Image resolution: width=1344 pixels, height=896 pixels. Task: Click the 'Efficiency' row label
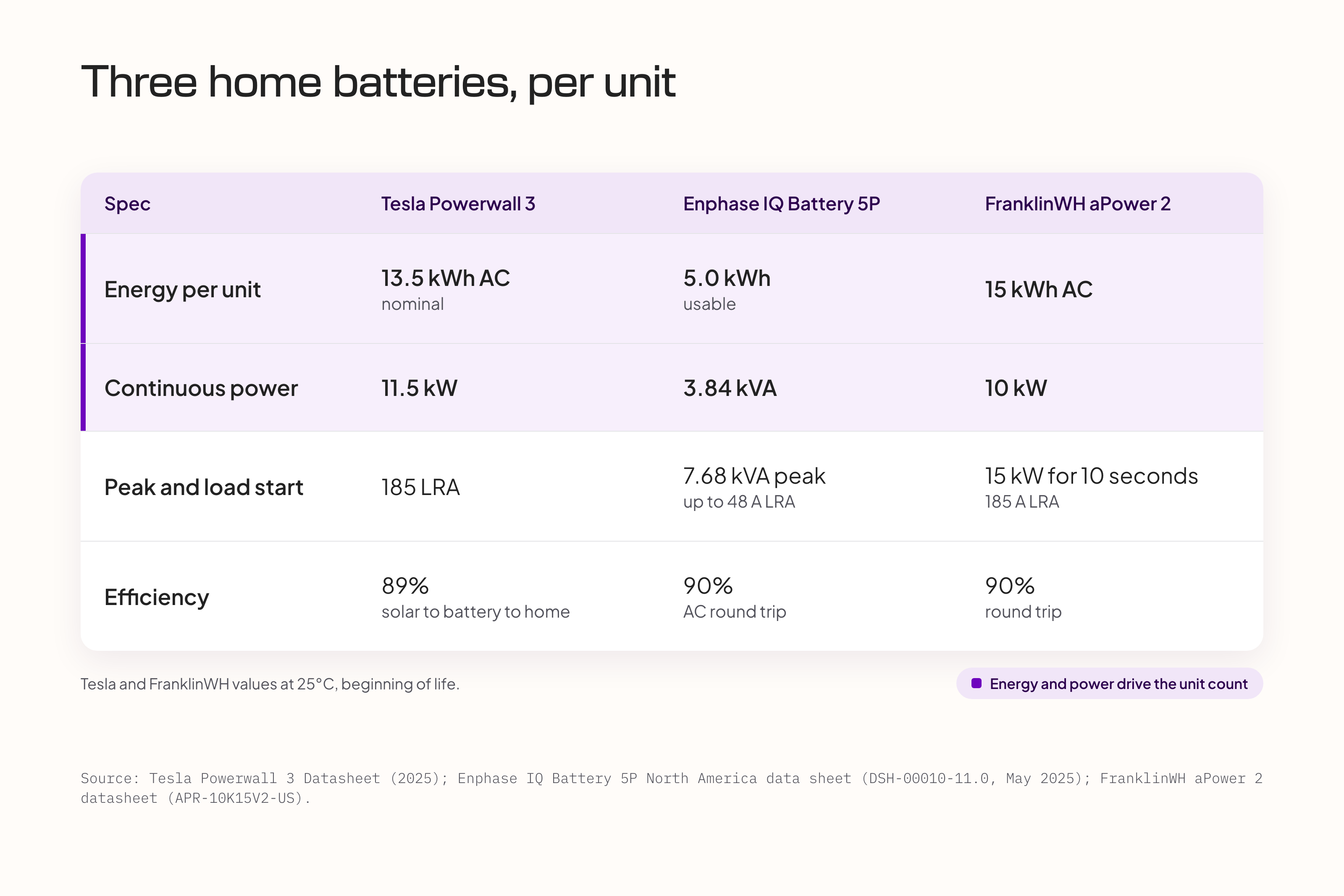(157, 598)
